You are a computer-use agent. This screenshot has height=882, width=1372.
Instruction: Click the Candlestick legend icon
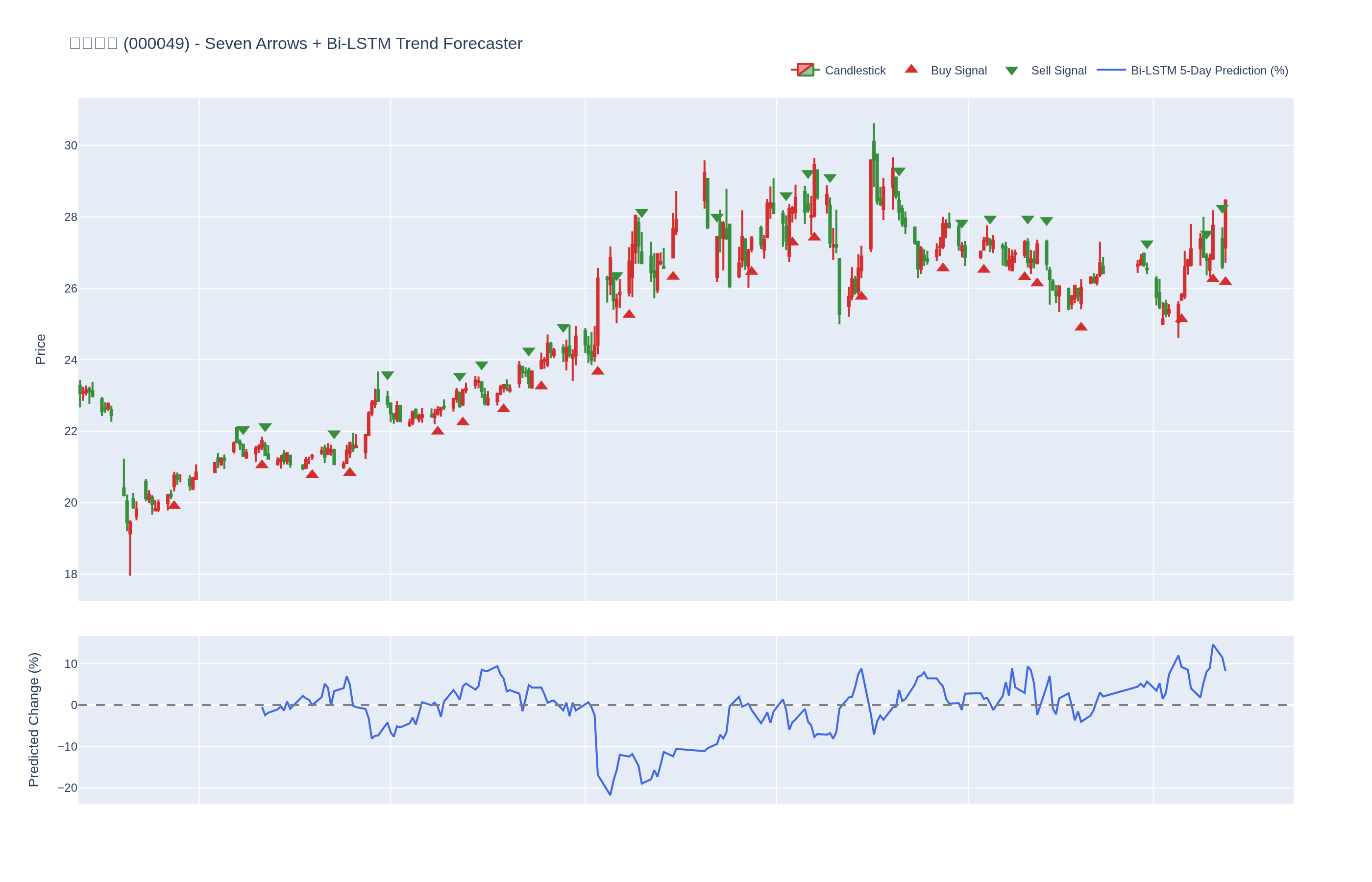(805, 70)
